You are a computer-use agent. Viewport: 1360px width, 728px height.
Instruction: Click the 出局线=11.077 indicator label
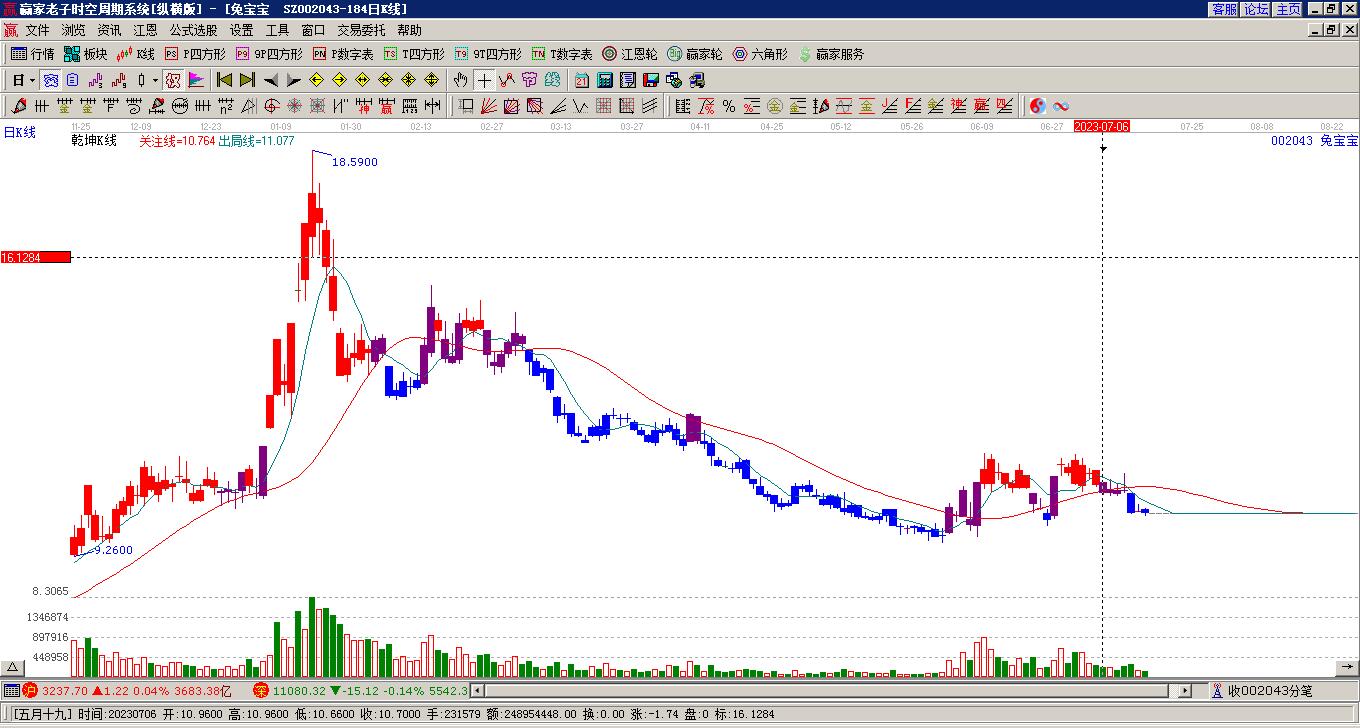pyautogui.click(x=257, y=141)
